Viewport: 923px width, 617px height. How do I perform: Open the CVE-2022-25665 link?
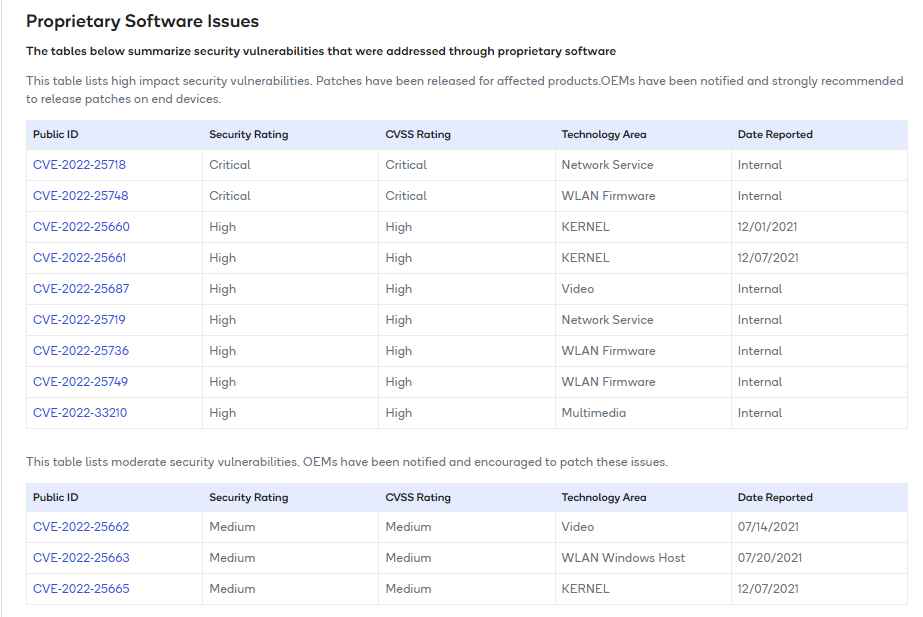tap(81, 589)
